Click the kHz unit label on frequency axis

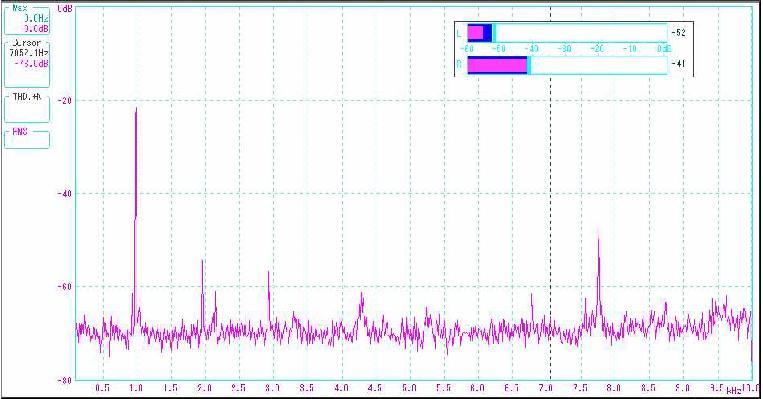(734, 391)
